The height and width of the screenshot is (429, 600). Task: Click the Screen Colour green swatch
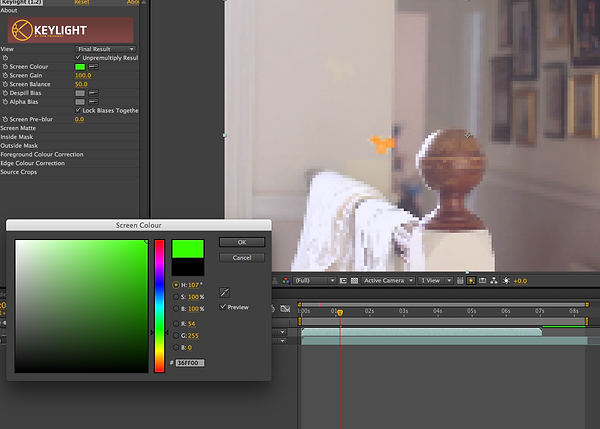click(80, 67)
